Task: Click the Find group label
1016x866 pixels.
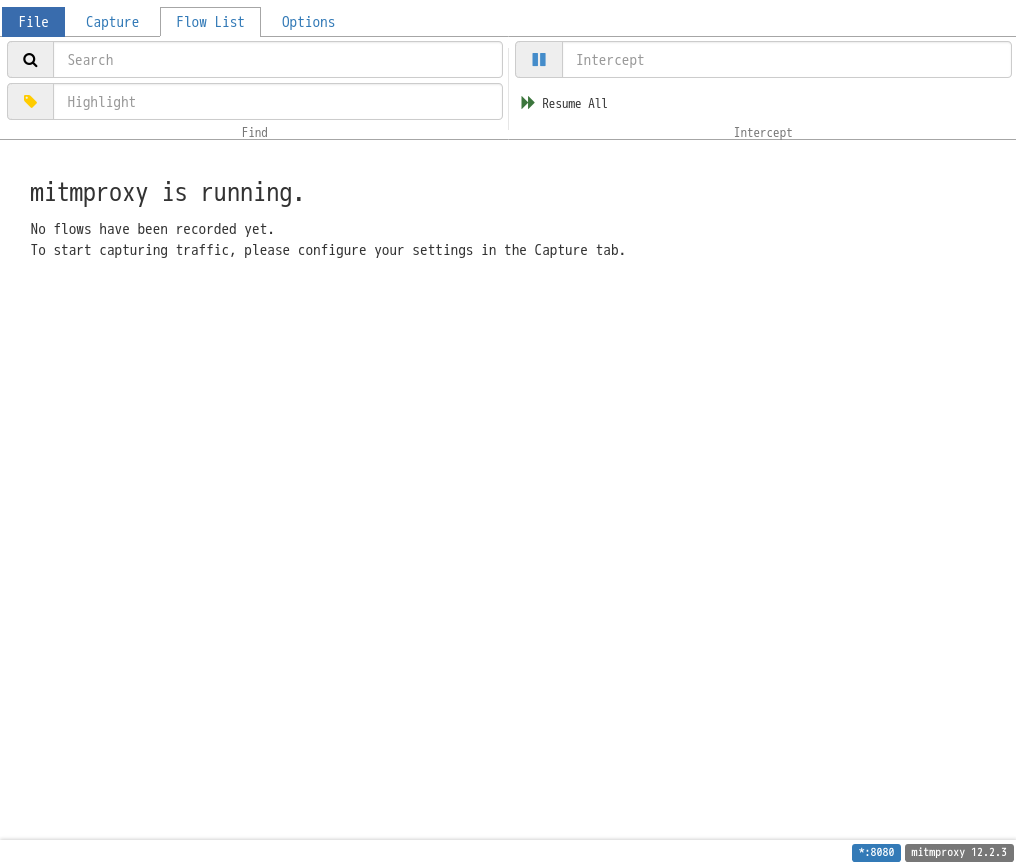Action: [255, 132]
